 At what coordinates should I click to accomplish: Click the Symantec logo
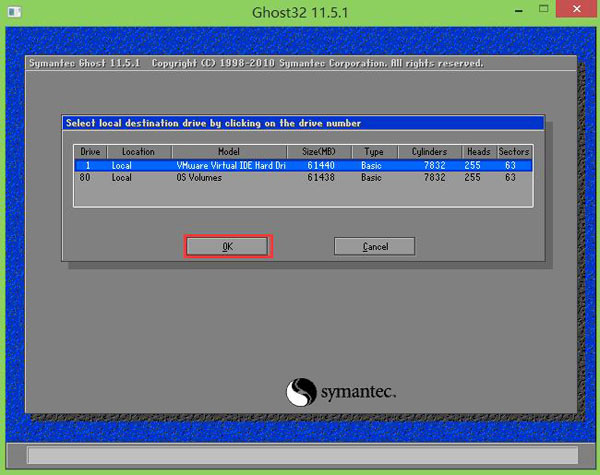(x=341, y=392)
